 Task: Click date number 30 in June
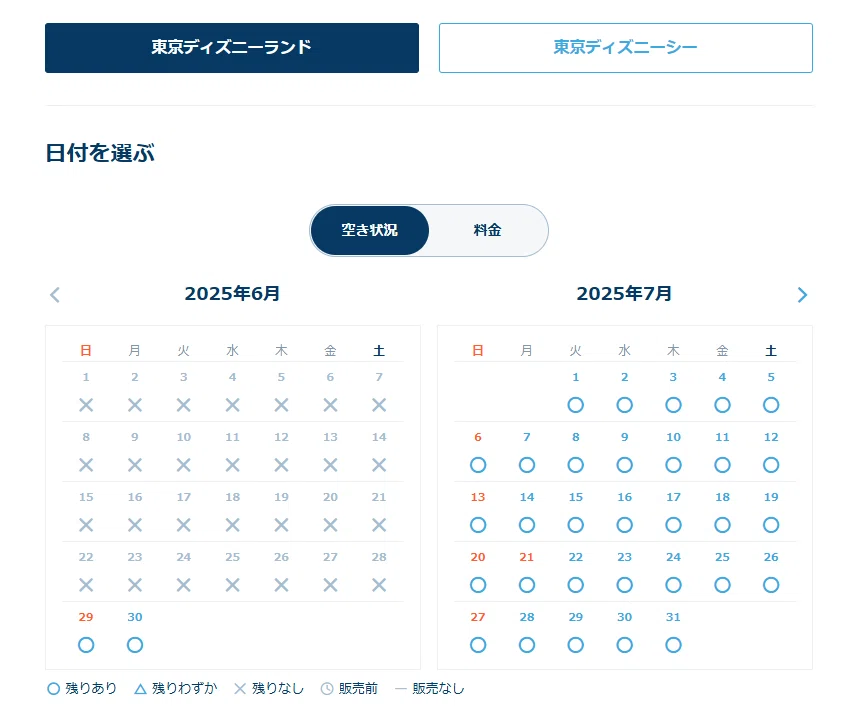[135, 617]
